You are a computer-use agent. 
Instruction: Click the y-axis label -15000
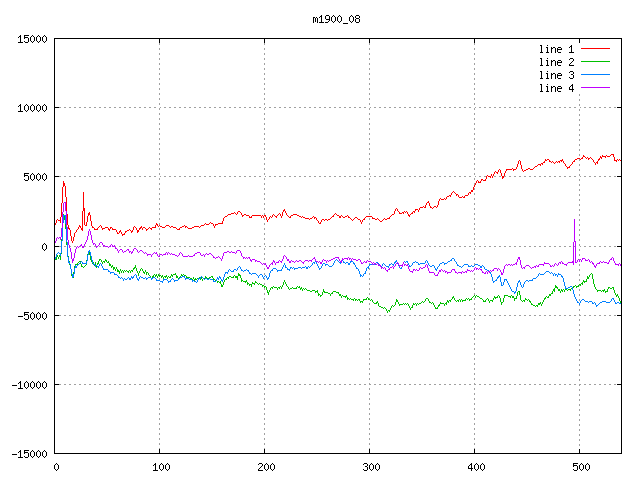pos(29,454)
